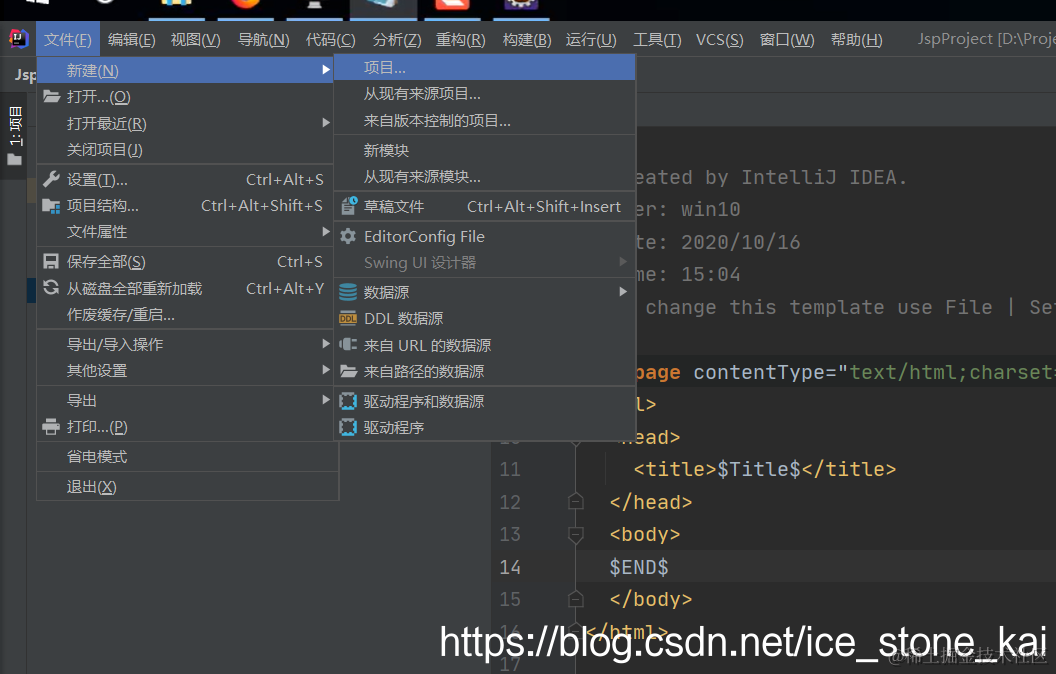Click the chip icon beside 驱动程序
Screen dimensions: 1056x674
coord(348,427)
